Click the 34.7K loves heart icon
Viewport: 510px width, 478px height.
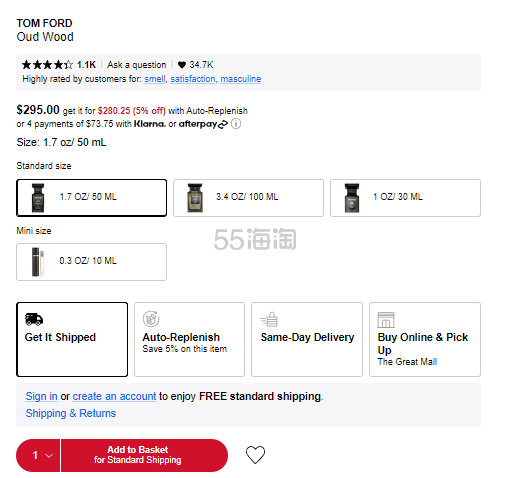coord(182,65)
